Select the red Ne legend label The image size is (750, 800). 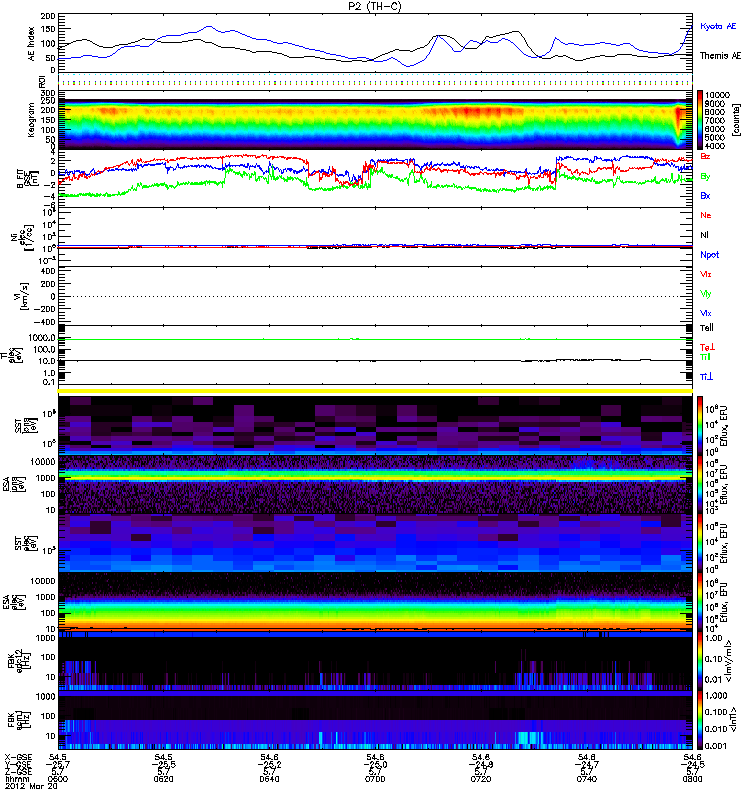pos(706,215)
